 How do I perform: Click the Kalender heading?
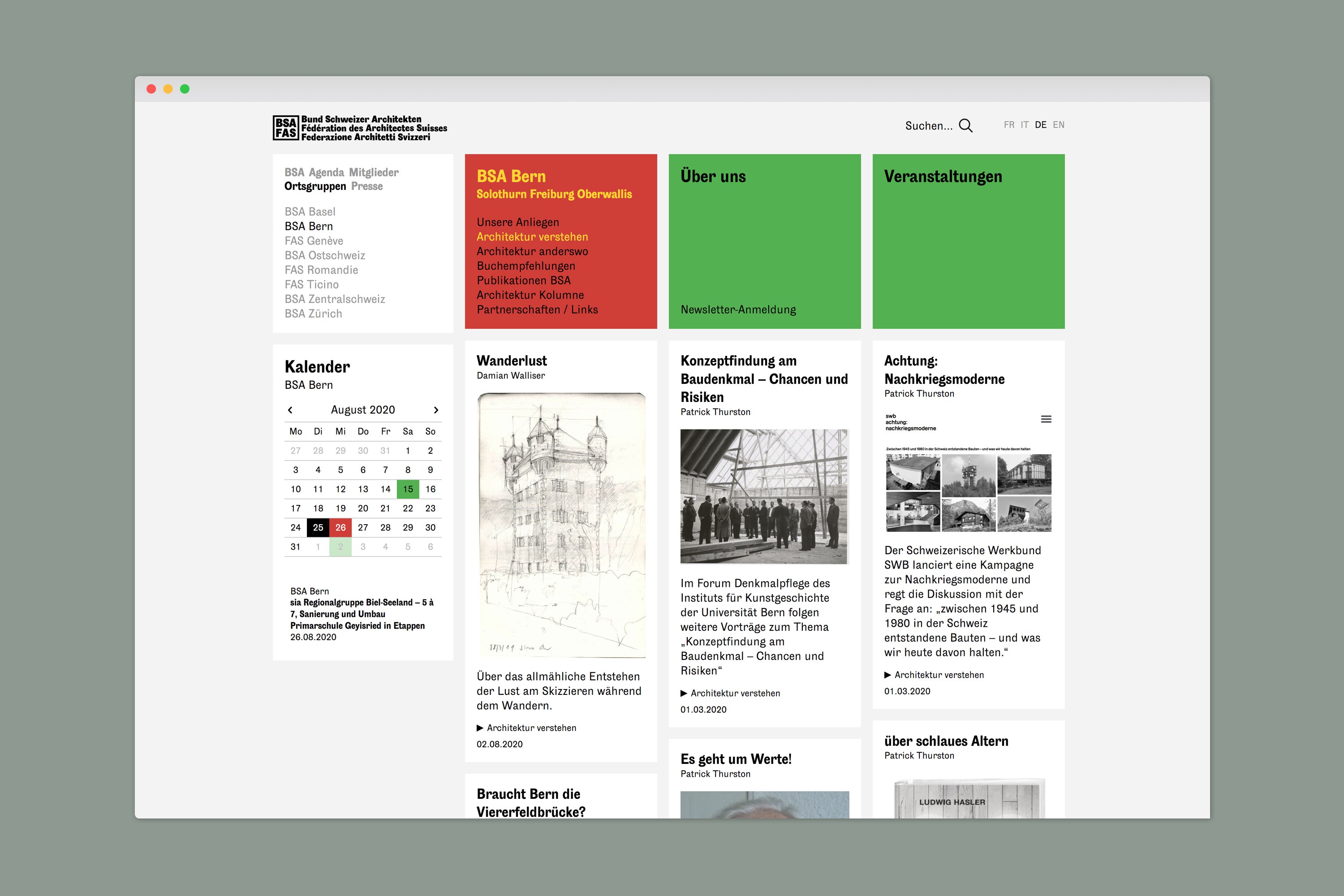(317, 367)
